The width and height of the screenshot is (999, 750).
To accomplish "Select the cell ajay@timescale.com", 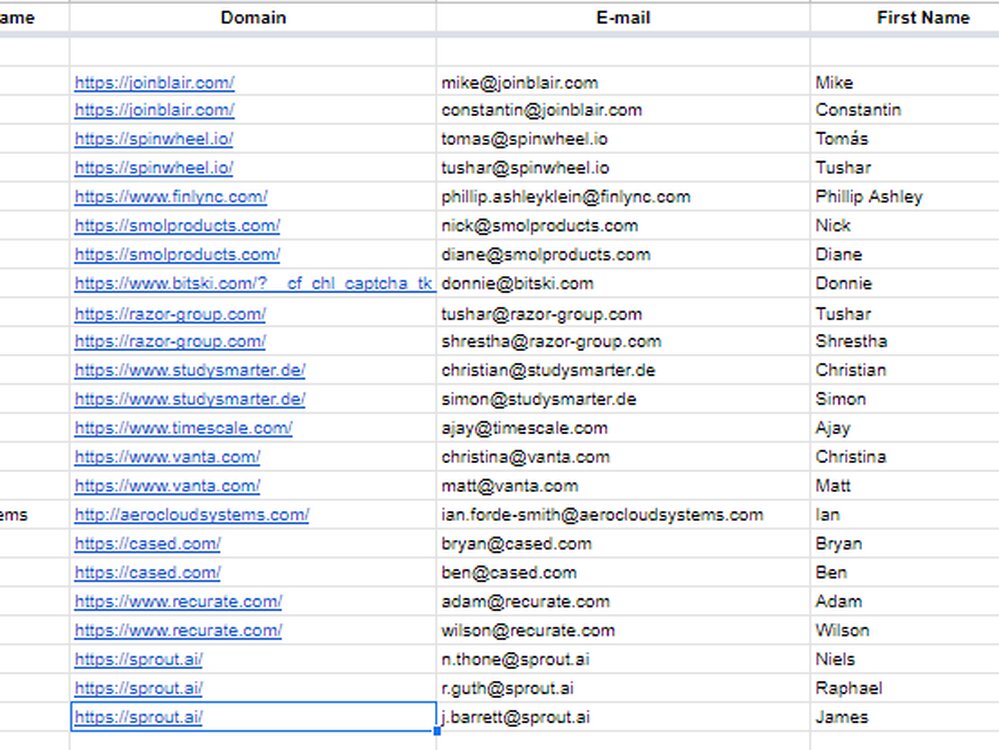I will 623,428.
